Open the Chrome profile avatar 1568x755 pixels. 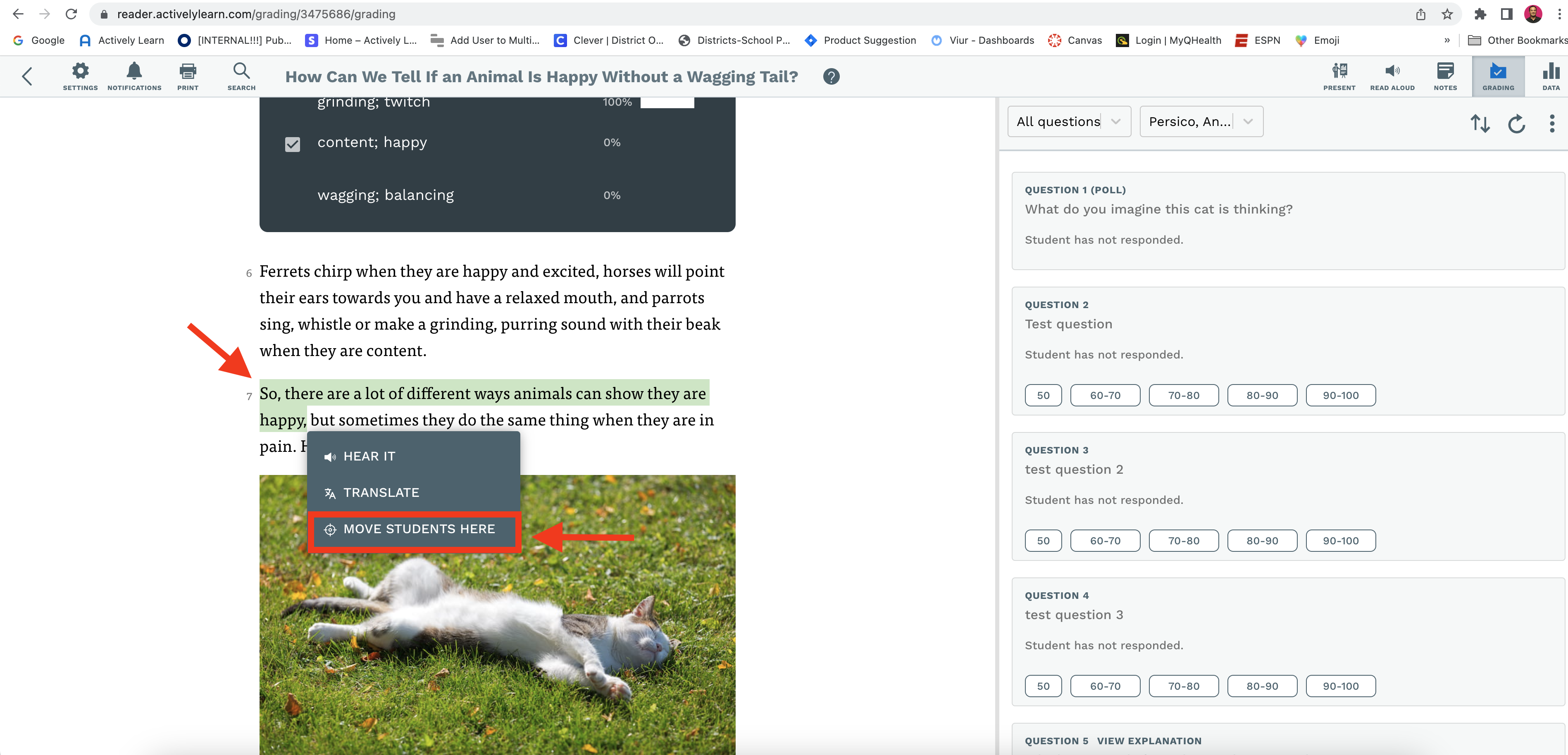click(x=1533, y=14)
